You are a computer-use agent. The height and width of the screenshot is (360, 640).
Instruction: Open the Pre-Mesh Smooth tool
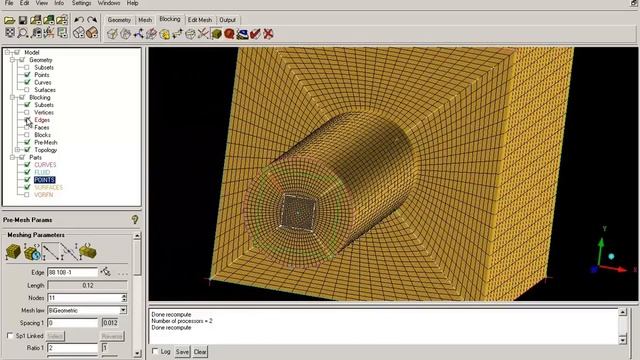[242, 34]
